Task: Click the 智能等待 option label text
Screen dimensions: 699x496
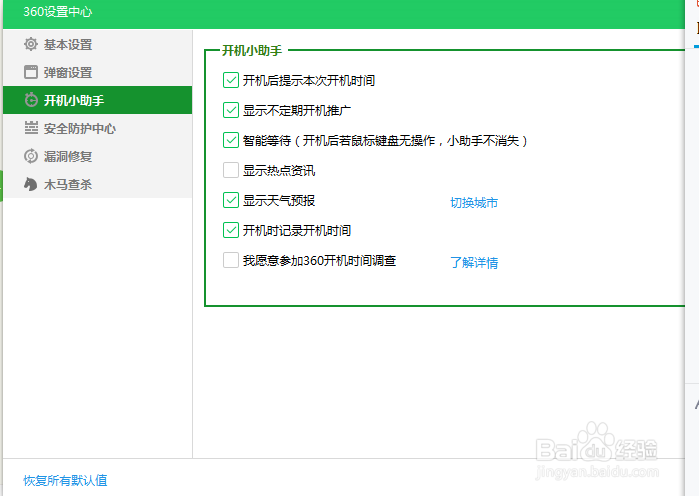Action: (x=385, y=141)
